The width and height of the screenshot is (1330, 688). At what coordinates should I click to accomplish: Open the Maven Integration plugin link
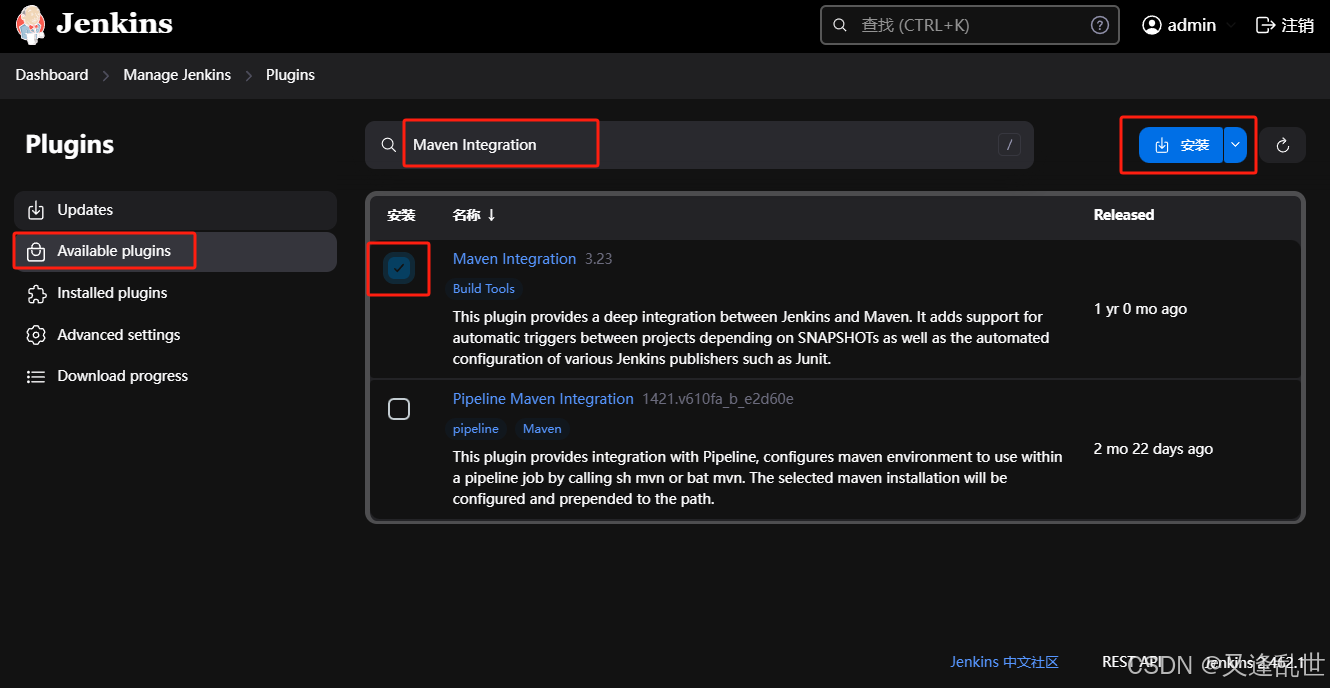[x=514, y=259]
